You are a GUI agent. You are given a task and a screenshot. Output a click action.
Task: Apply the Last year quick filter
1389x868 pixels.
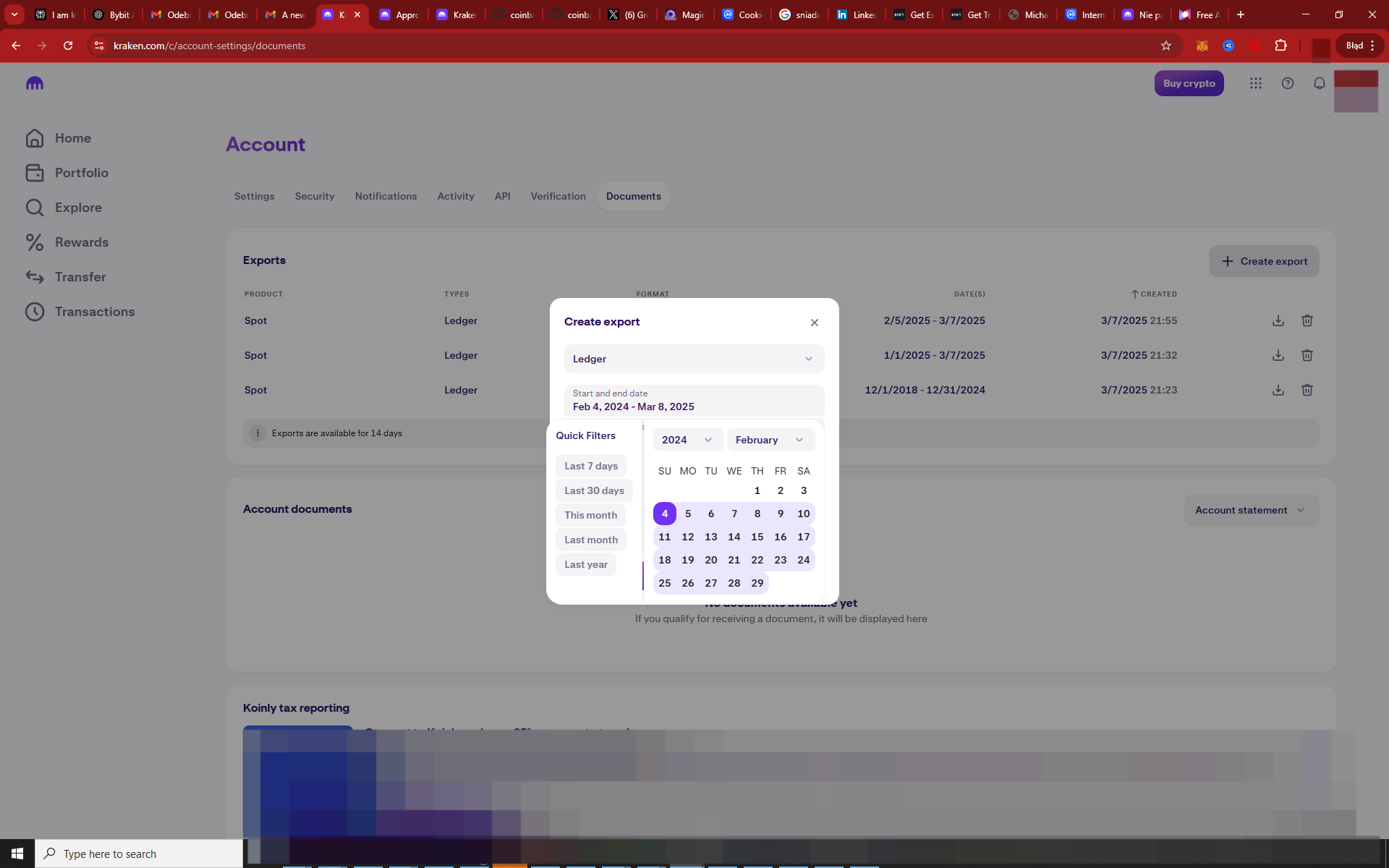[586, 564]
